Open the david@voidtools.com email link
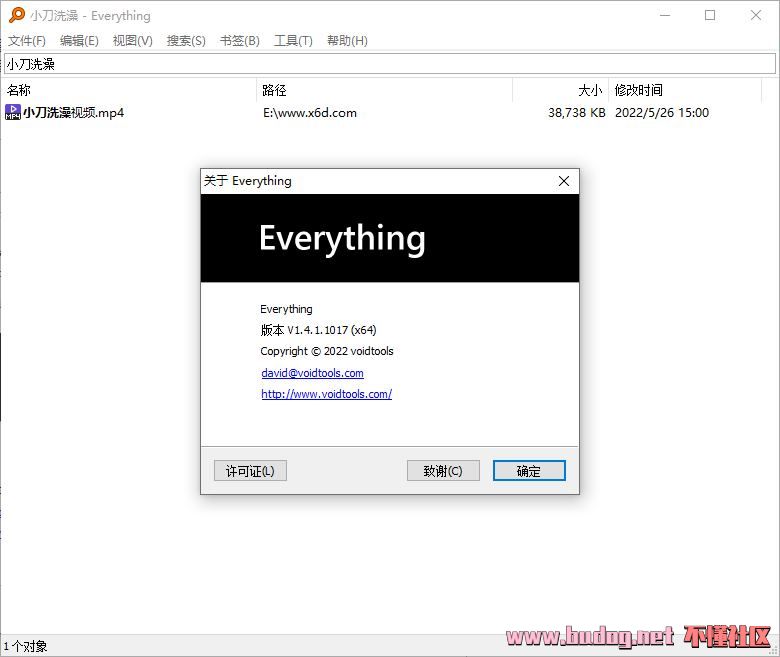 click(312, 373)
